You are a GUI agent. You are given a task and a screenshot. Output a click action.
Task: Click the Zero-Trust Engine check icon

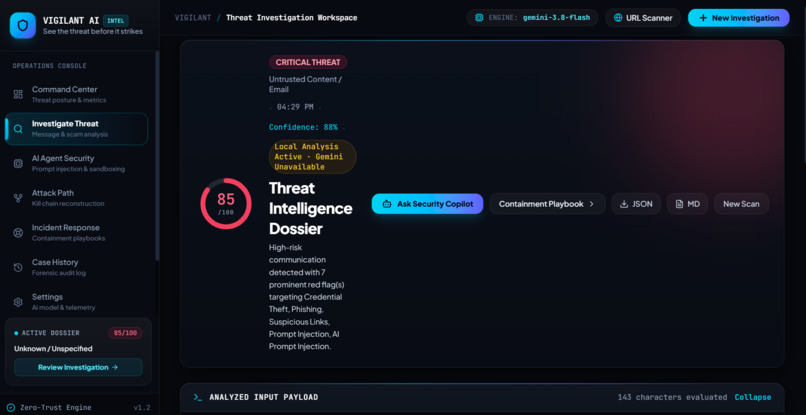(11, 407)
